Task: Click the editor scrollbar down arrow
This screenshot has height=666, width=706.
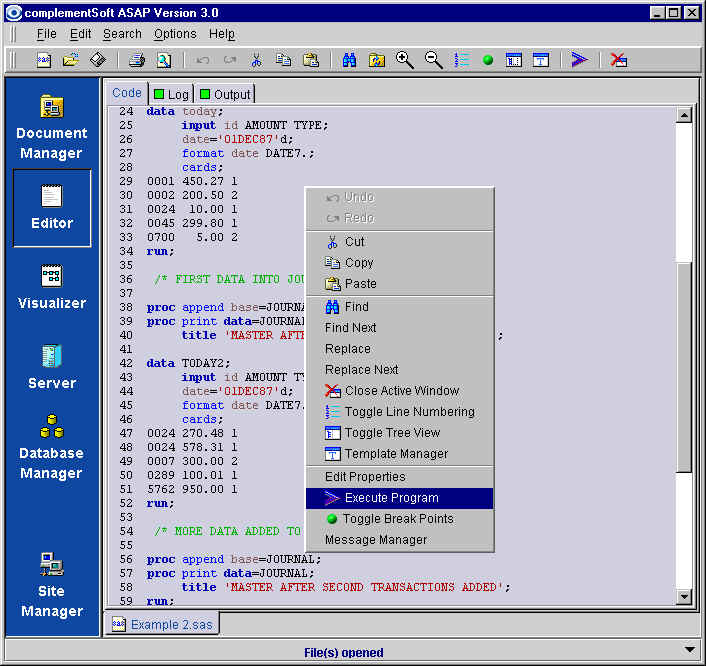Action: [684, 597]
